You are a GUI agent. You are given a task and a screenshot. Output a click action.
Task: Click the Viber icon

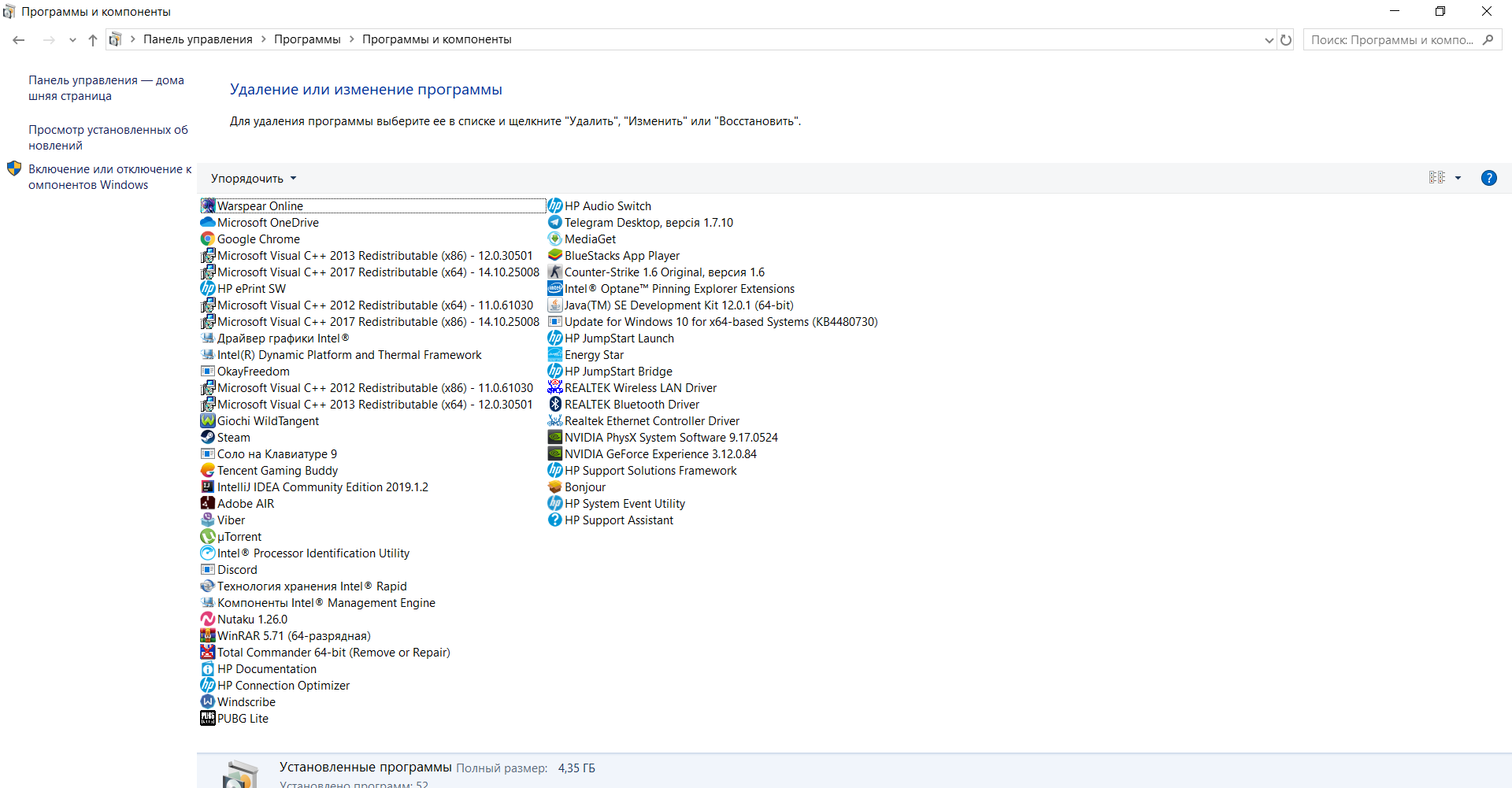(x=208, y=520)
